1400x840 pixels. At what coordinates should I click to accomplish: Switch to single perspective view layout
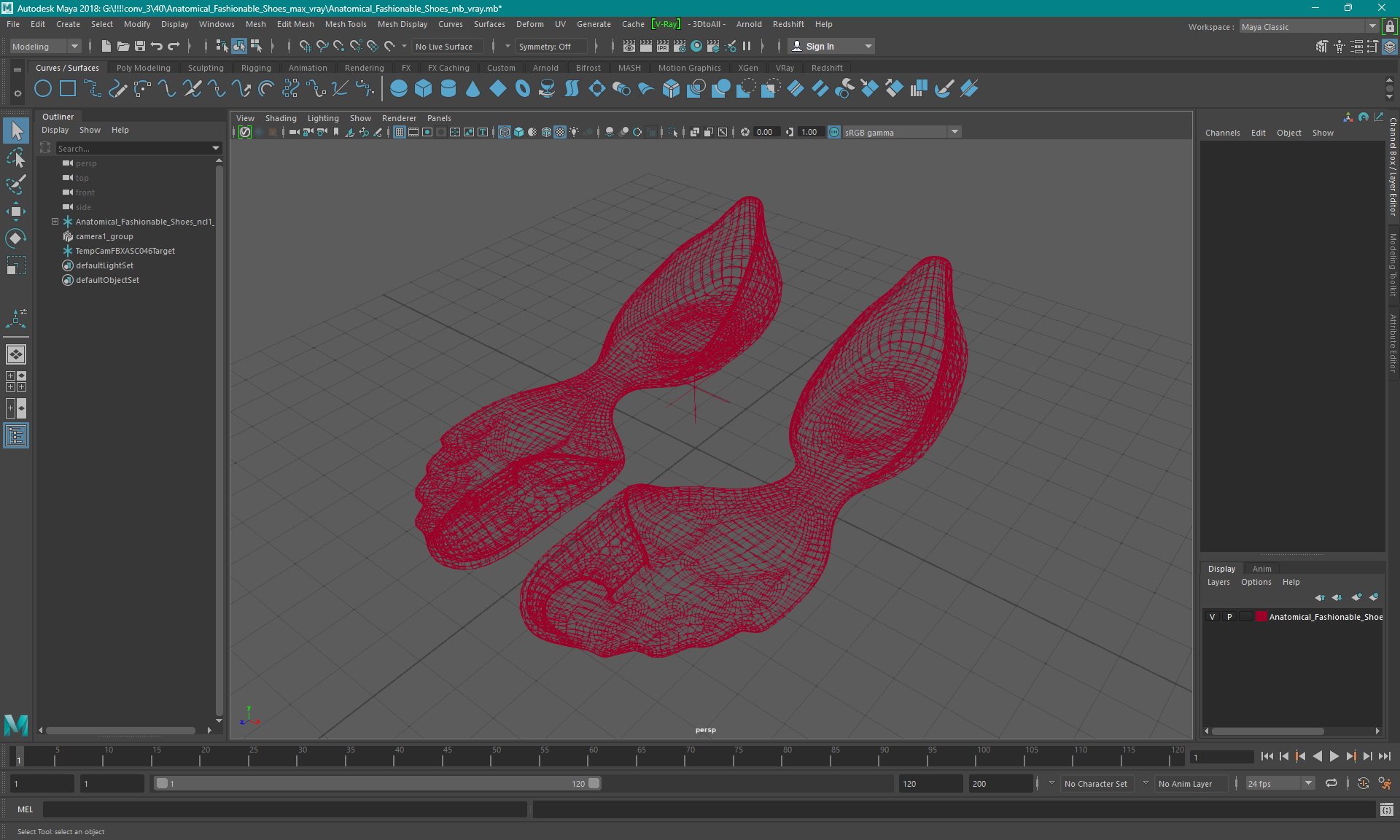(x=16, y=354)
